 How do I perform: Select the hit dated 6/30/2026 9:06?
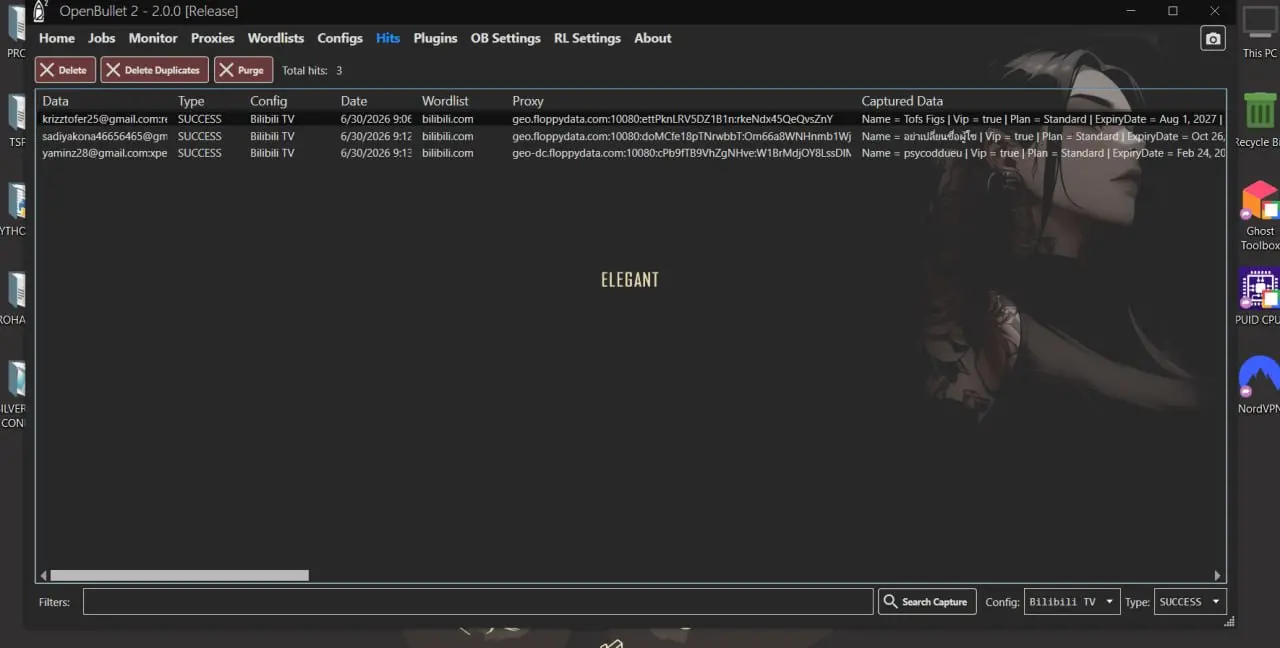tap(631, 119)
